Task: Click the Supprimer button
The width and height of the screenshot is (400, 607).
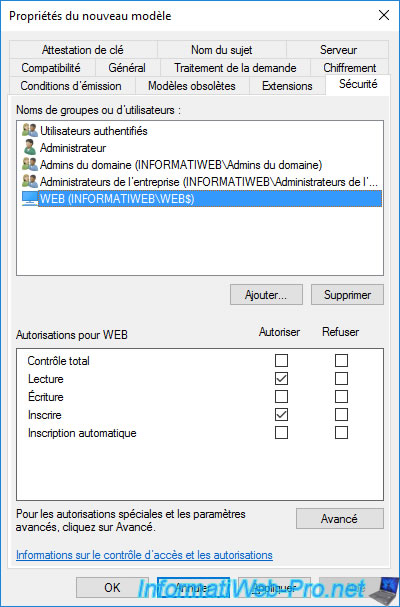Action: 347,295
